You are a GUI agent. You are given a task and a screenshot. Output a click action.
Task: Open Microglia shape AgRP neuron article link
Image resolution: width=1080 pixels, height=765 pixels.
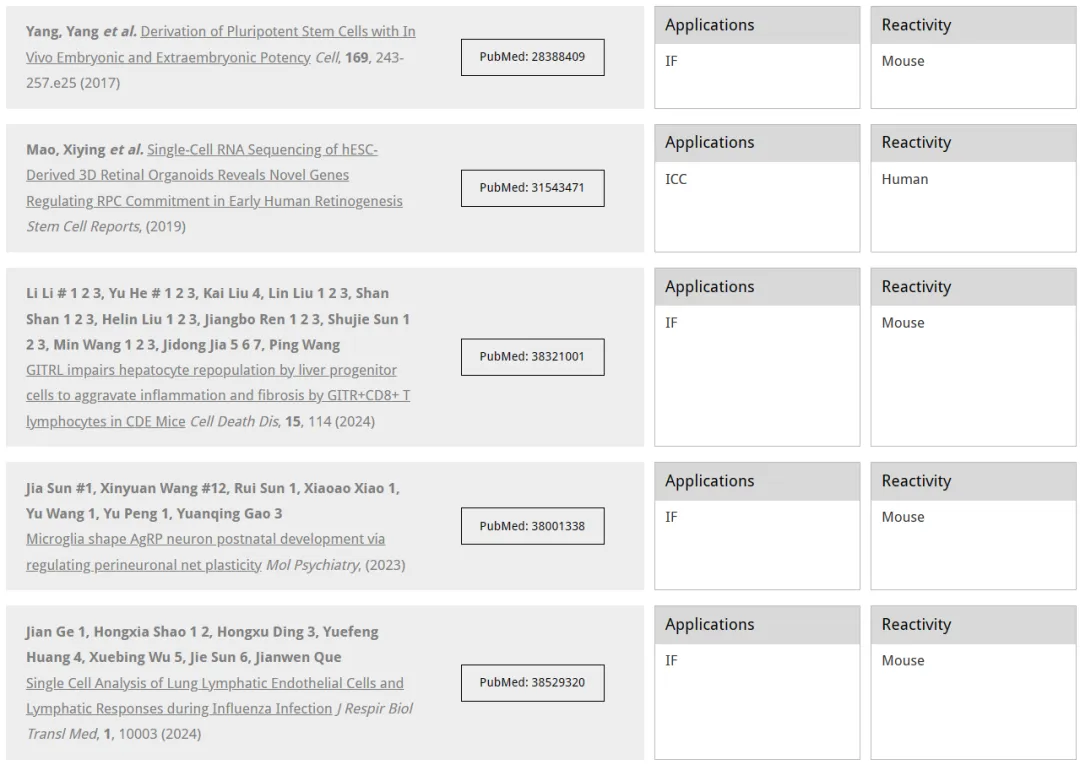pyautogui.click(x=205, y=552)
